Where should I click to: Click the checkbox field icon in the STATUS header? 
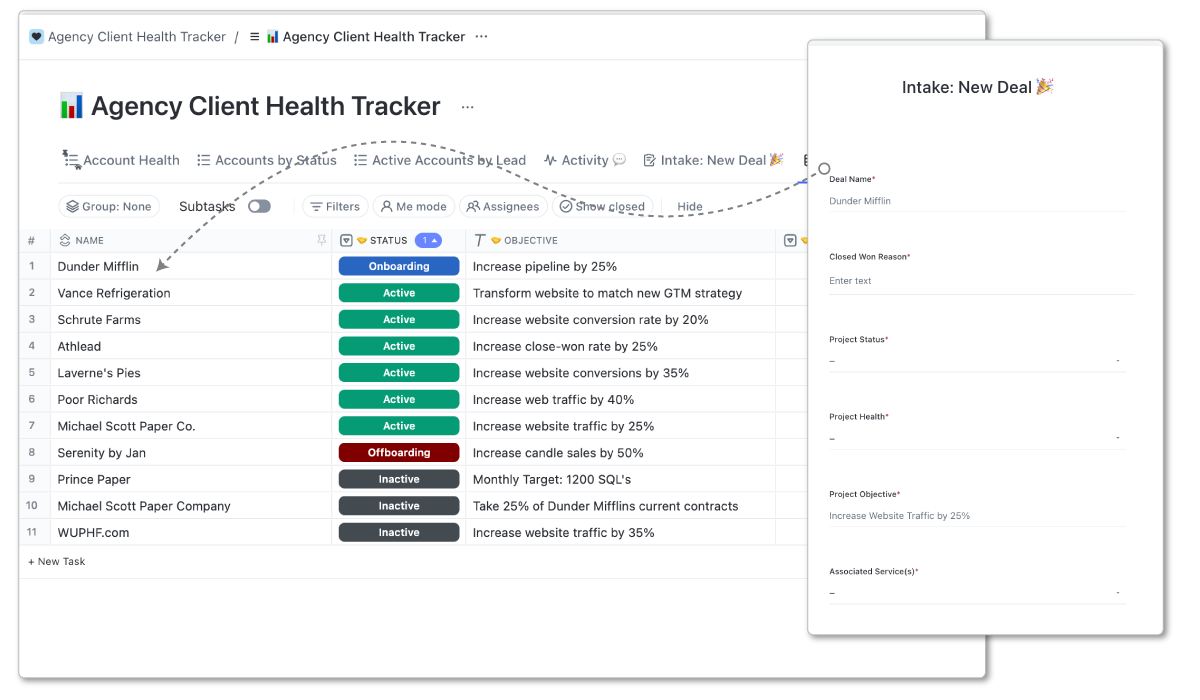click(345, 240)
